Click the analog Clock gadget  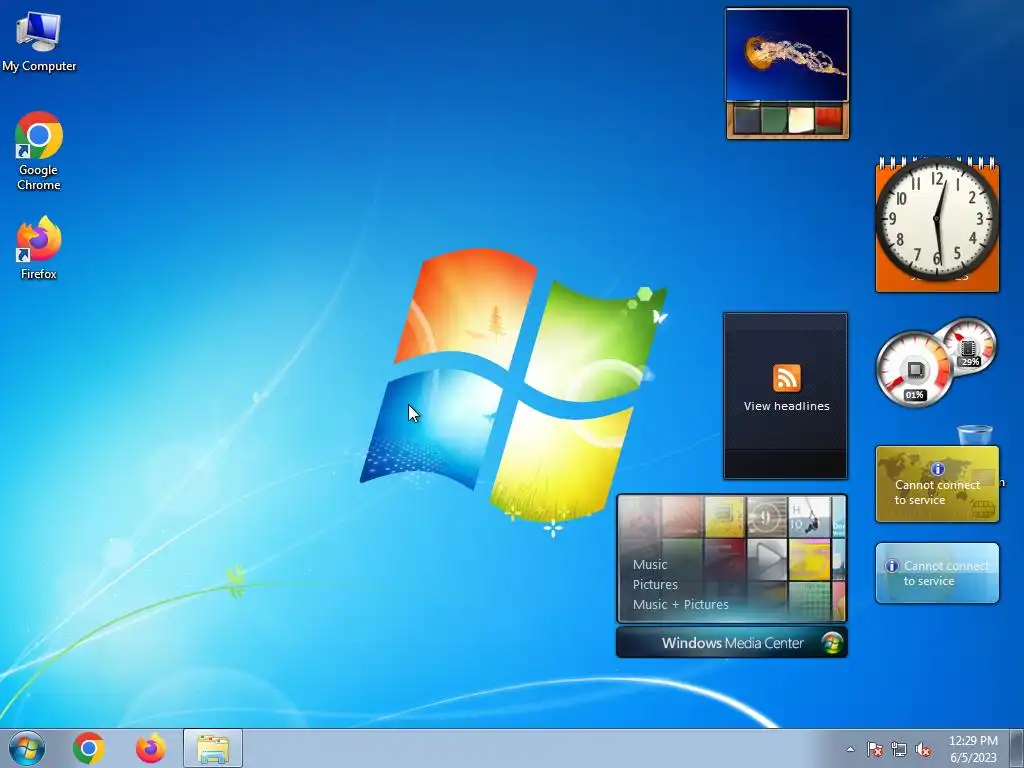[937, 219]
